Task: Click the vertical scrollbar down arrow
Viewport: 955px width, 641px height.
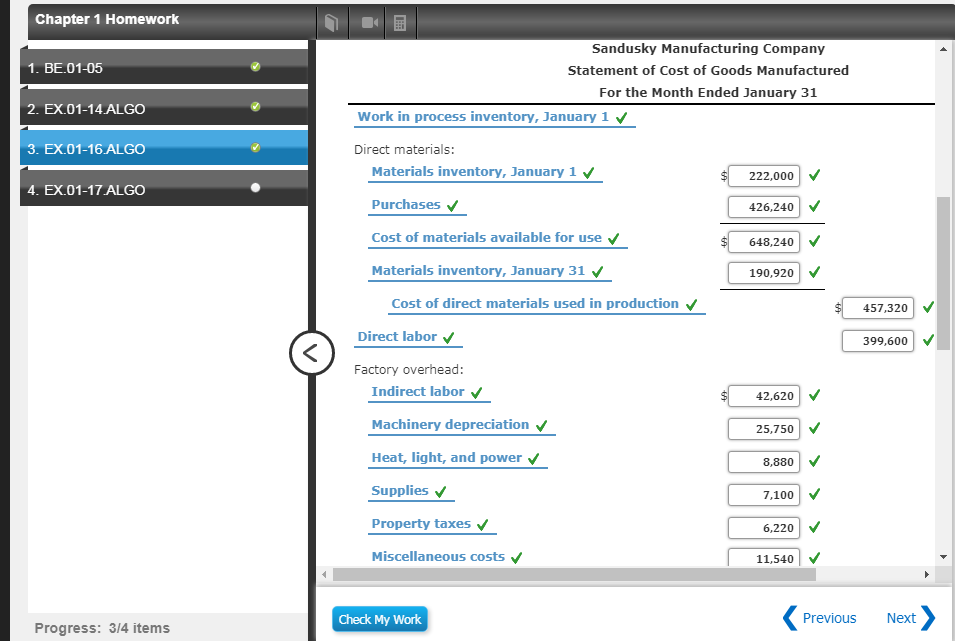Action: [x=943, y=556]
